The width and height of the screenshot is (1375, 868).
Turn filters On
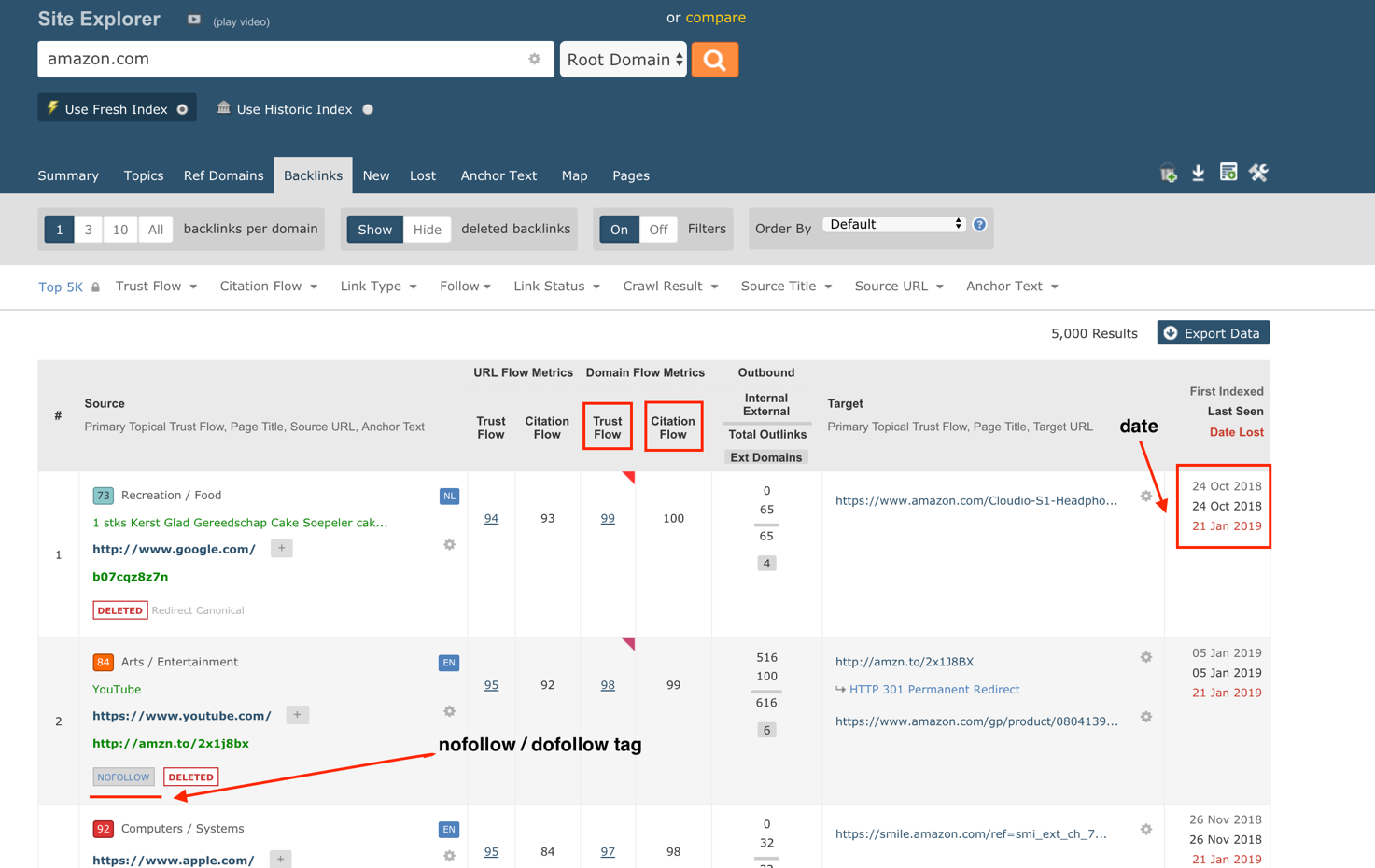click(x=619, y=230)
